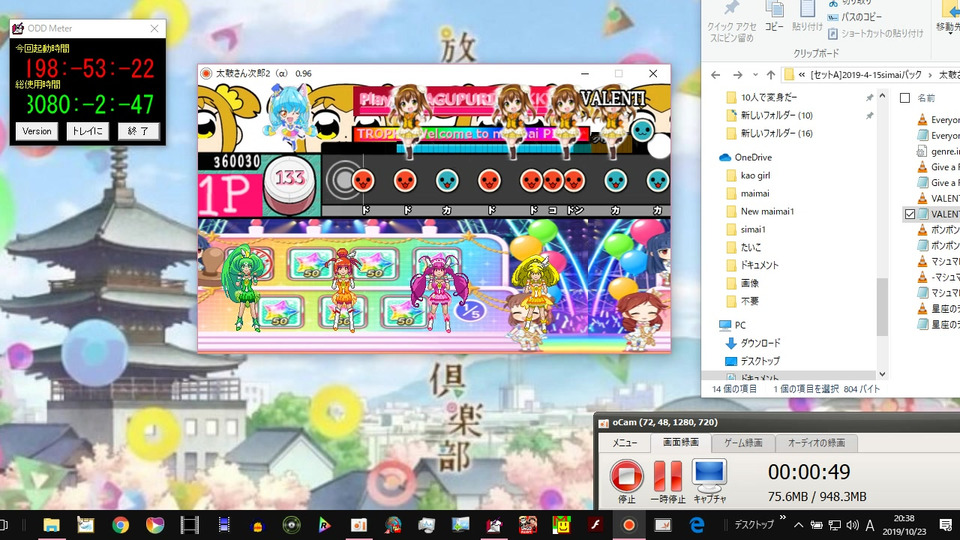Switch to oCam 画面録画 tab
The width and height of the screenshot is (960, 540).
[680, 443]
